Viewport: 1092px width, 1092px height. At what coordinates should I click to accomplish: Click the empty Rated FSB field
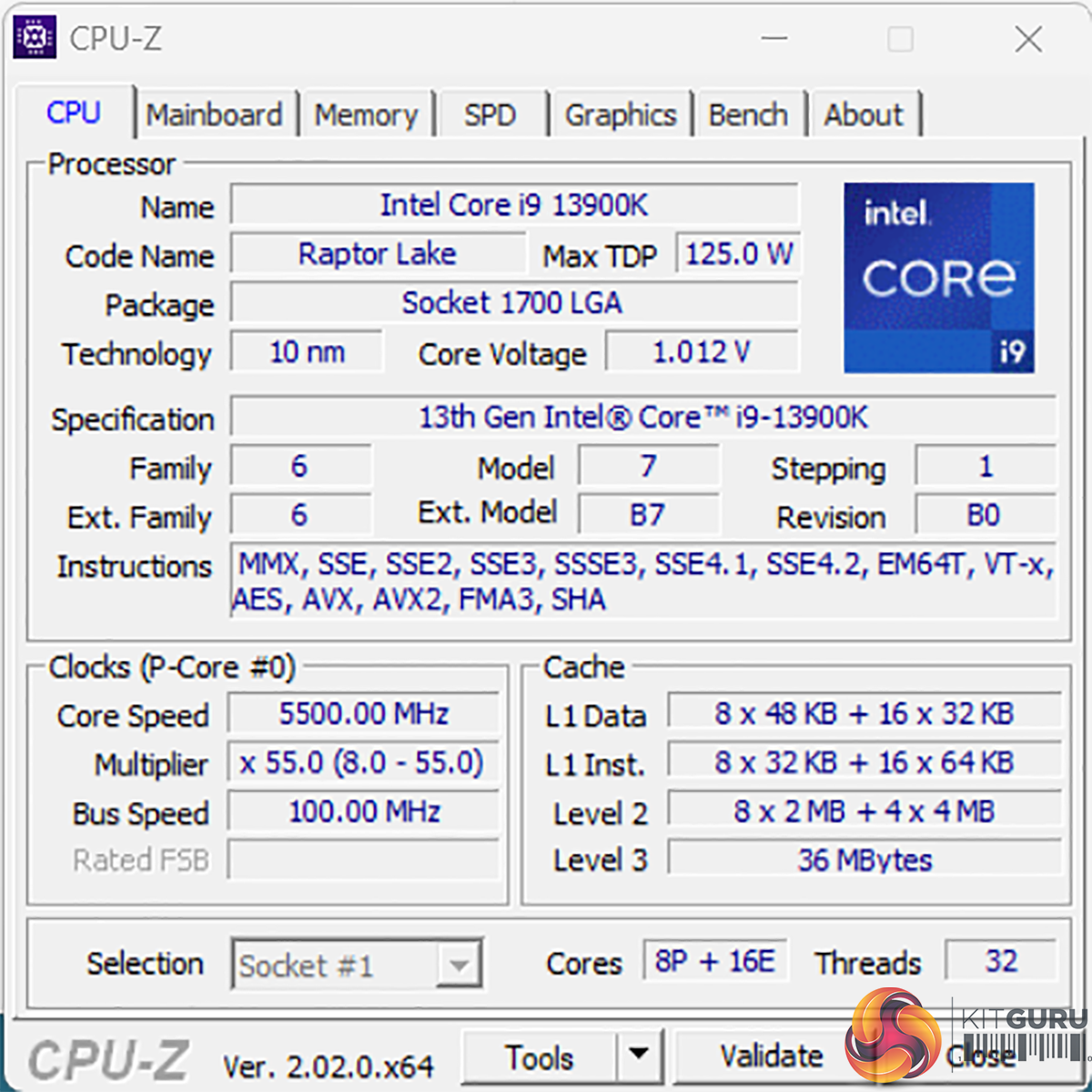coord(364,860)
